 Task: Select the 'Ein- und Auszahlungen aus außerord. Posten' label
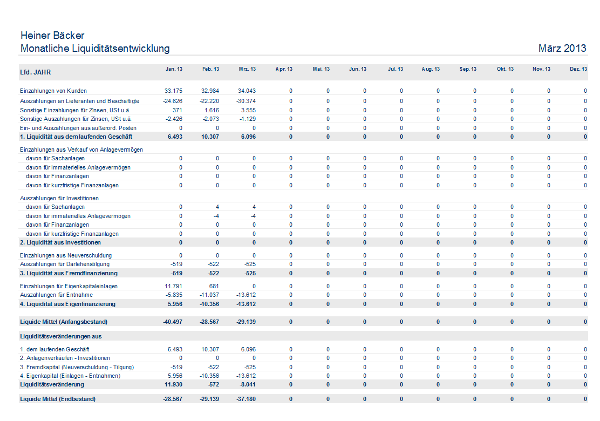[78, 128]
